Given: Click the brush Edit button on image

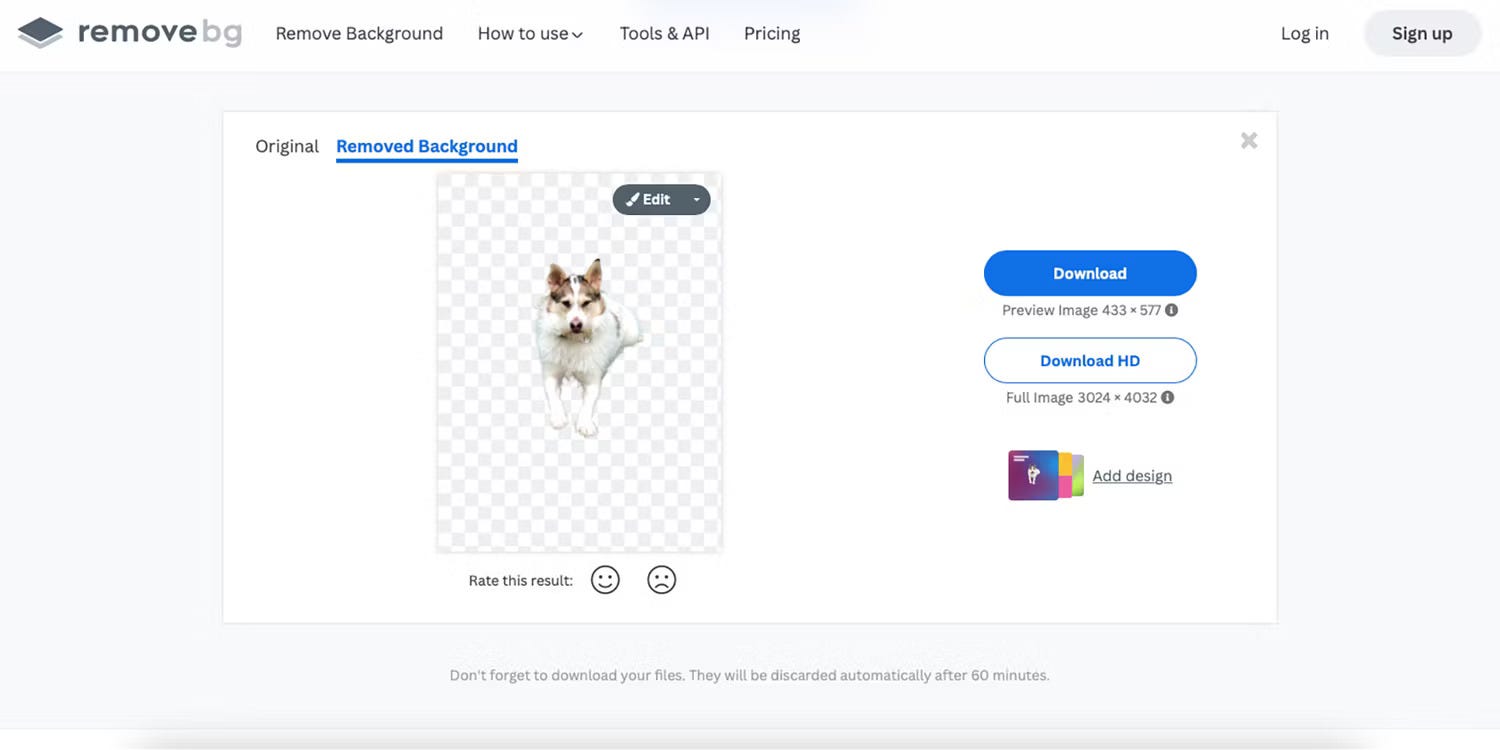Looking at the screenshot, I should coord(648,199).
